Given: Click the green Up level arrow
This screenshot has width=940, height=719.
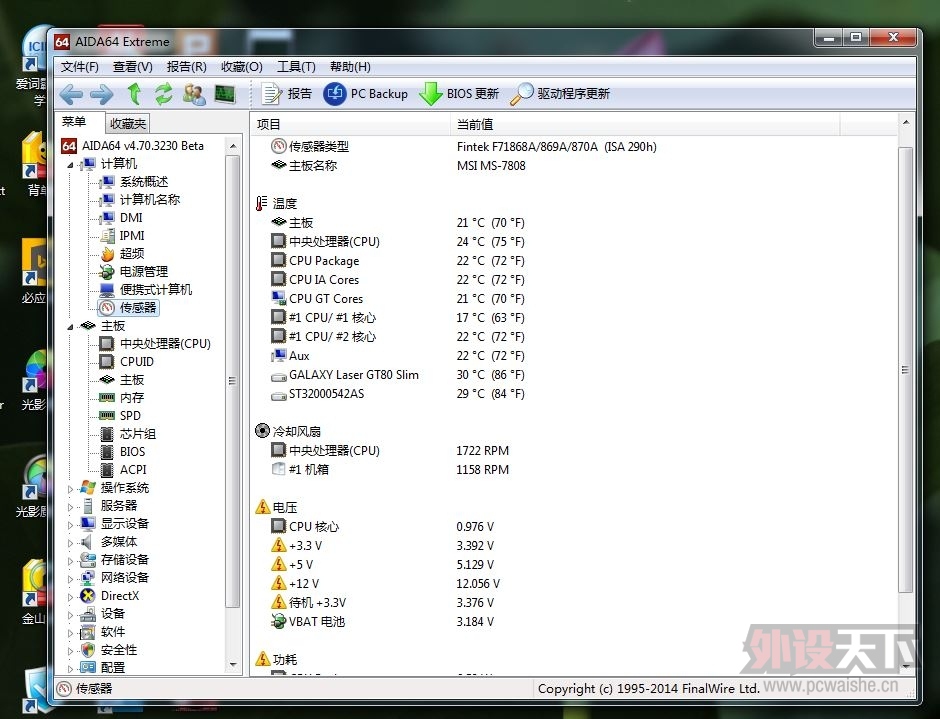Looking at the screenshot, I should pyautogui.click(x=134, y=94).
